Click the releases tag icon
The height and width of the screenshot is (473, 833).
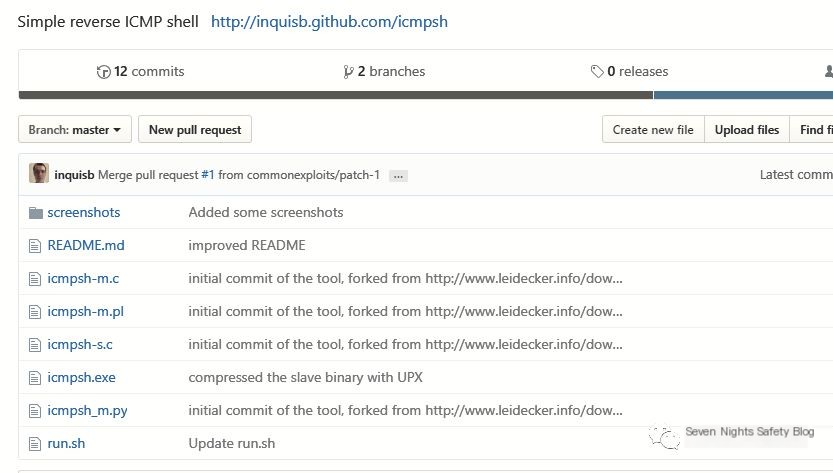click(597, 71)
